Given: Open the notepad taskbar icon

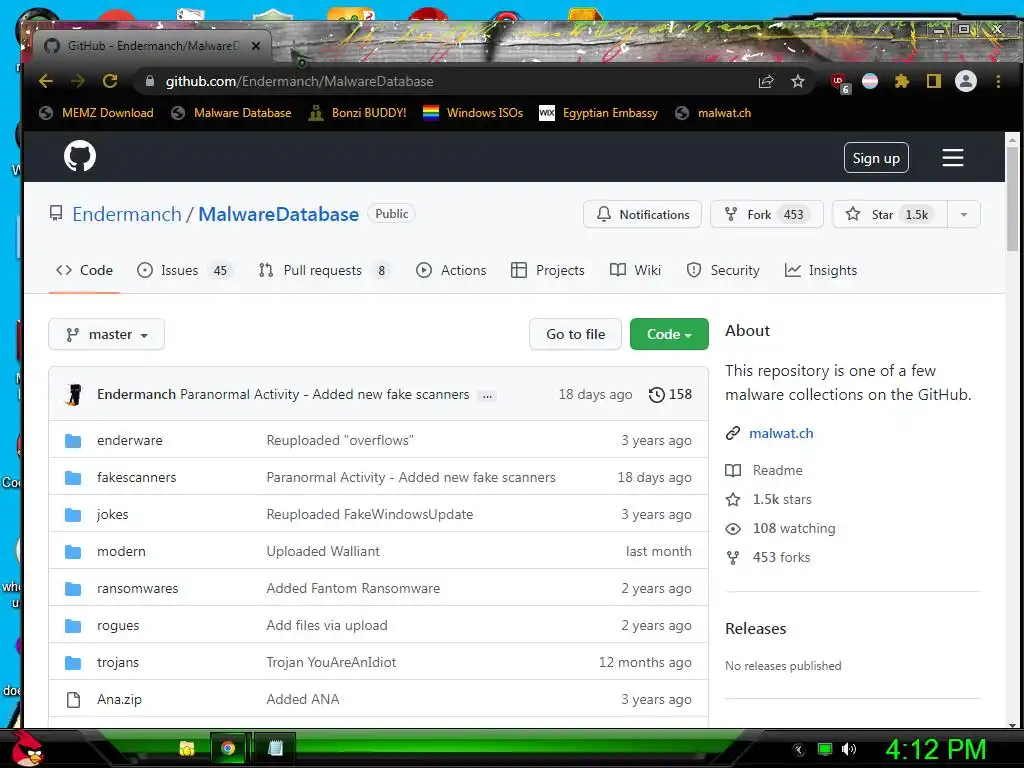Looking at the screenshot, I should (x=276, y=748).
